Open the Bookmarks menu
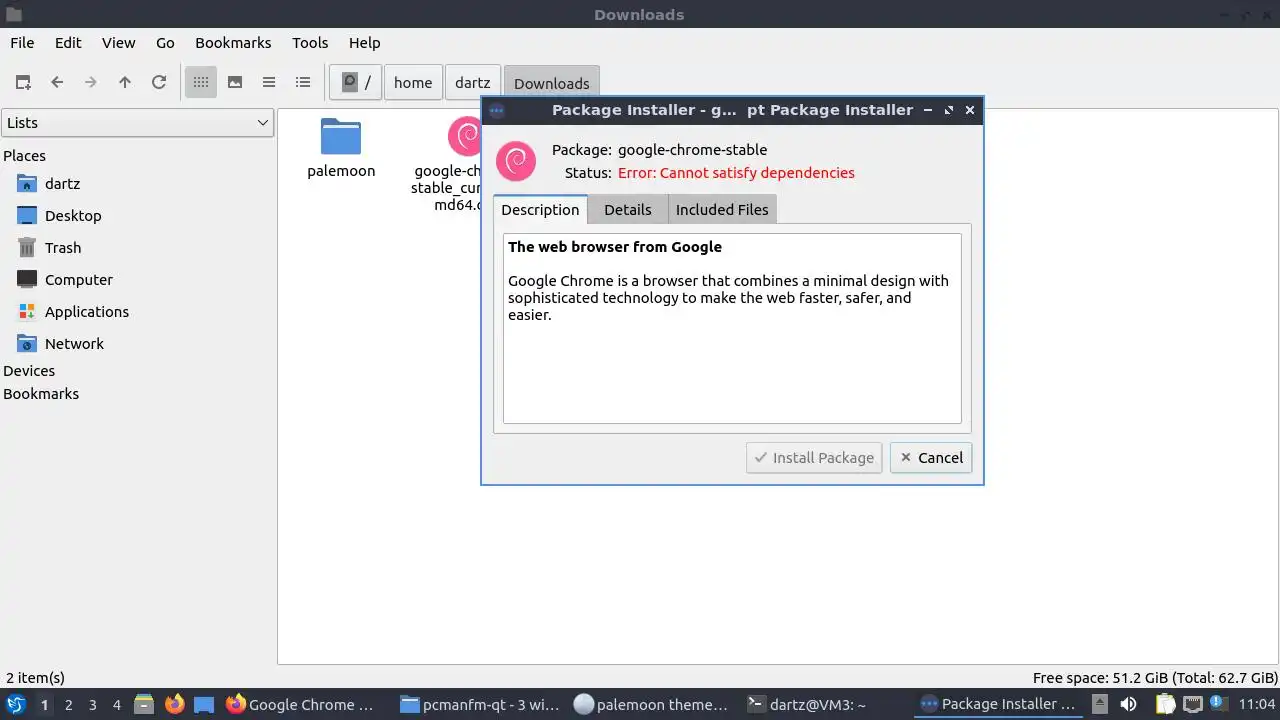Screen dimensions: 1280x720 (x=233, y=43)
